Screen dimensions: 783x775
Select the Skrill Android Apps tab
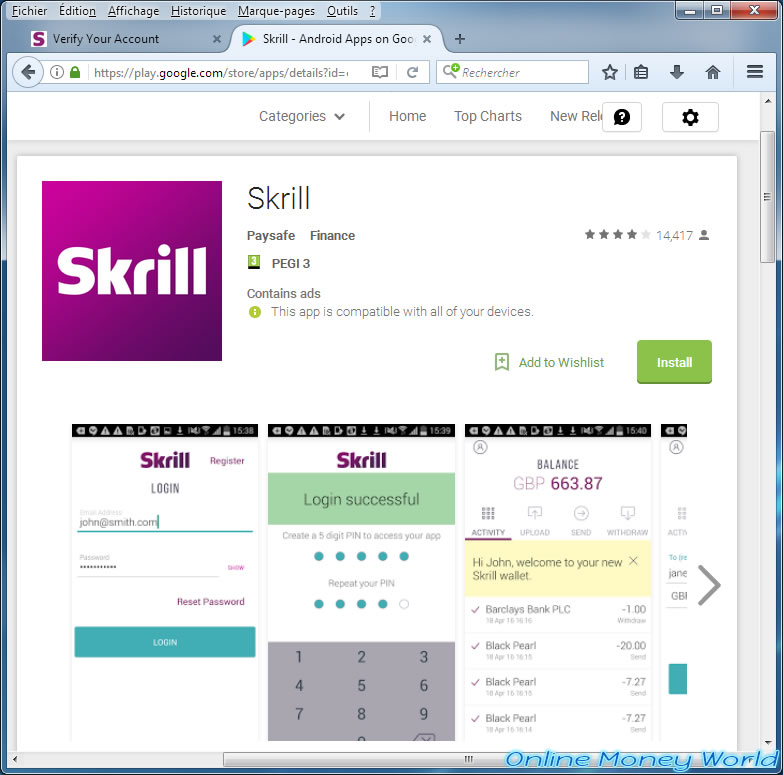tap(337, 39)
